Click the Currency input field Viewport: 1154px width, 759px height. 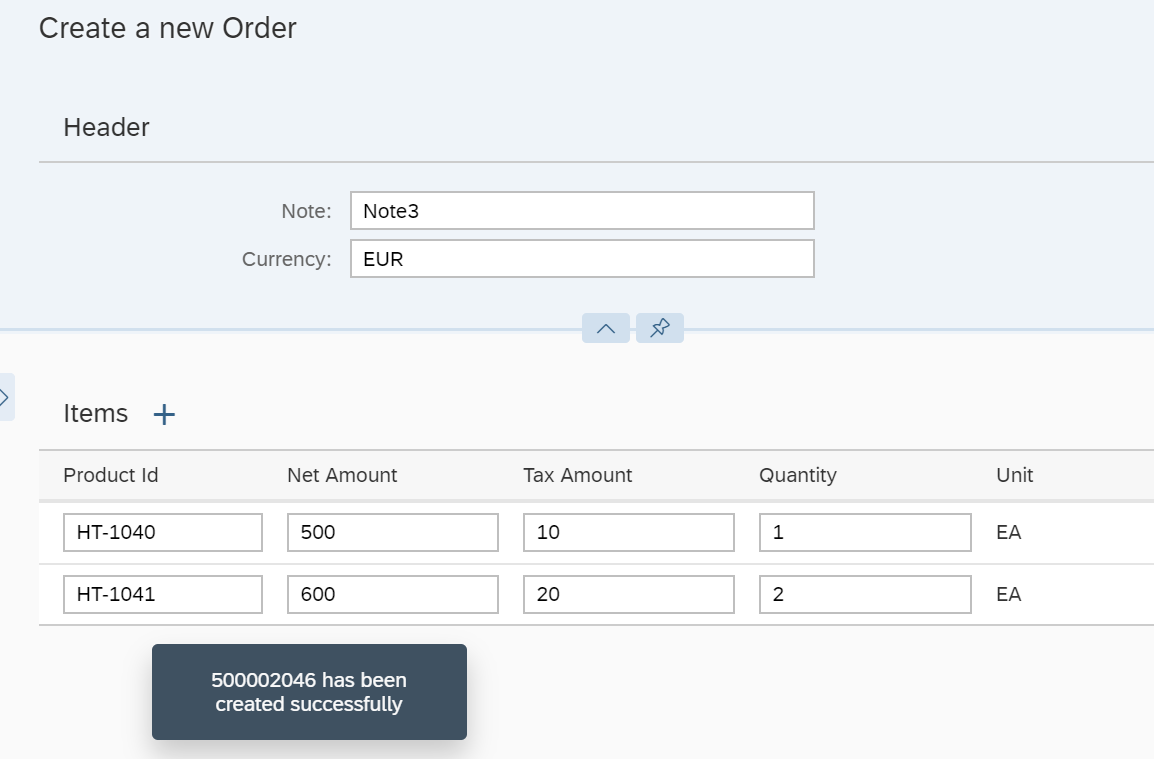point(582,259)
